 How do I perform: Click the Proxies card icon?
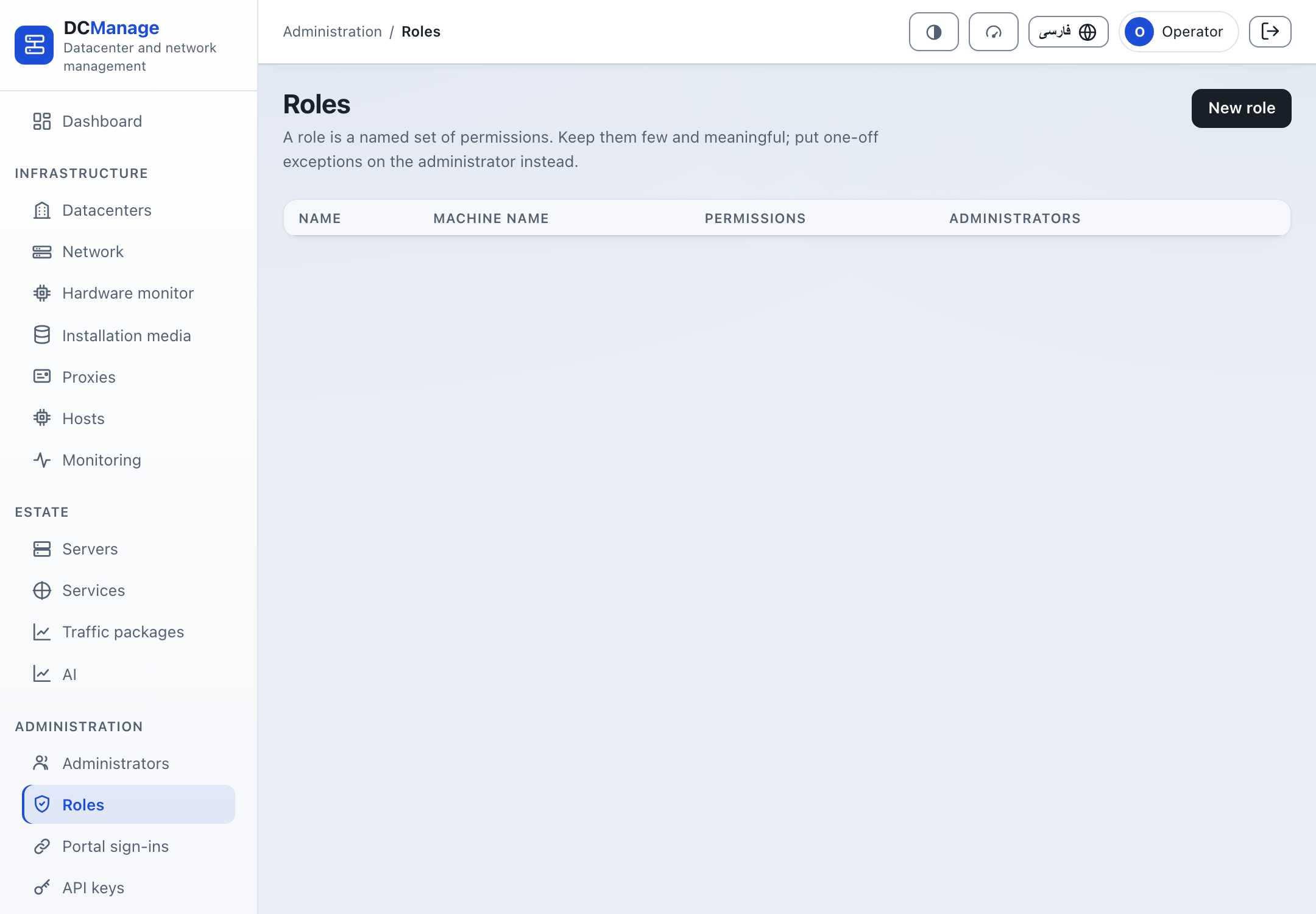click(42, 377)
